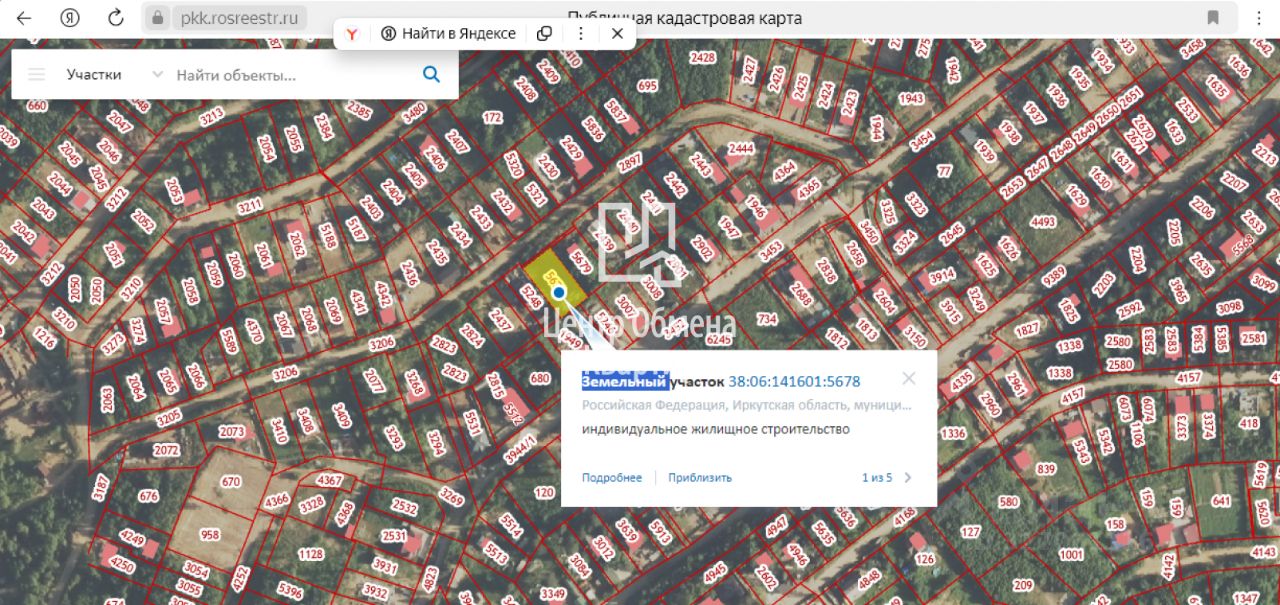Open the browser three-dot menu at top right

pos(1258,18)
